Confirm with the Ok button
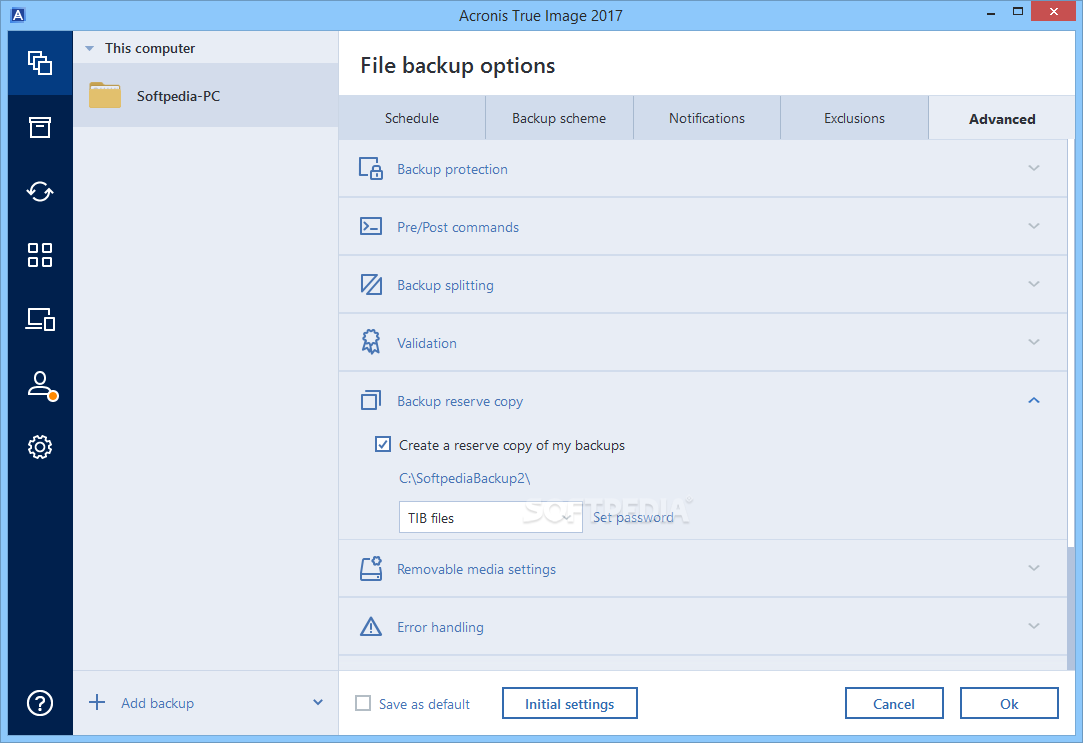 coord(1009,703)
